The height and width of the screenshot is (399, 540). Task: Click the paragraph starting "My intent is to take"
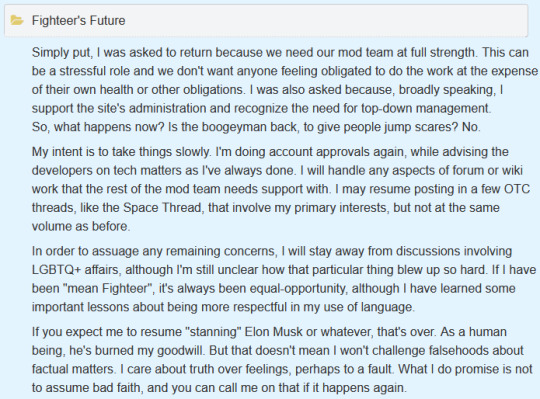(x=281, y=189)
